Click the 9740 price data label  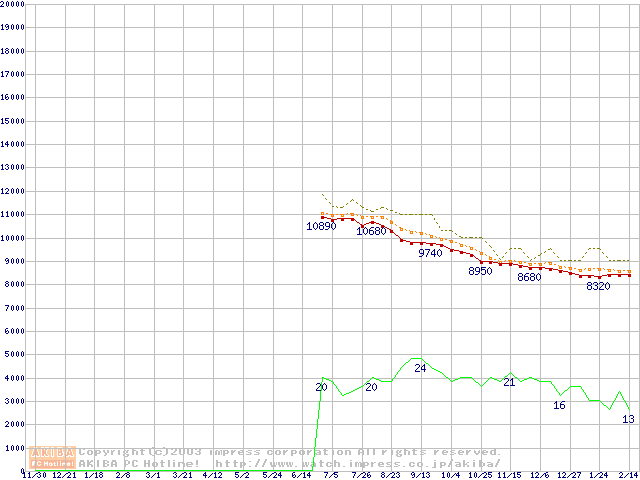coord(430,254)
